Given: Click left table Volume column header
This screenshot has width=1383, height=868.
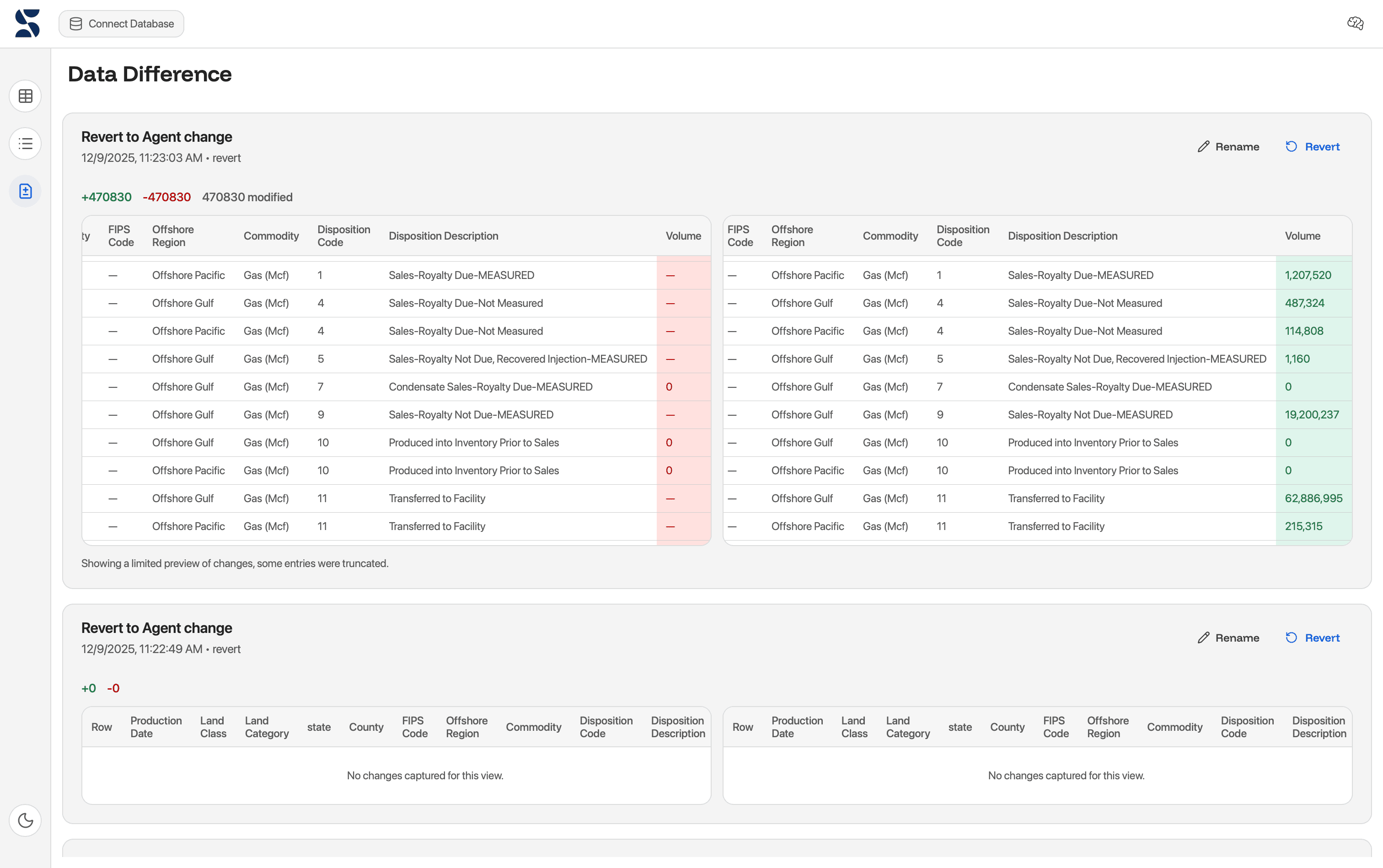Looking at the screenshot, I should (683, 236).
